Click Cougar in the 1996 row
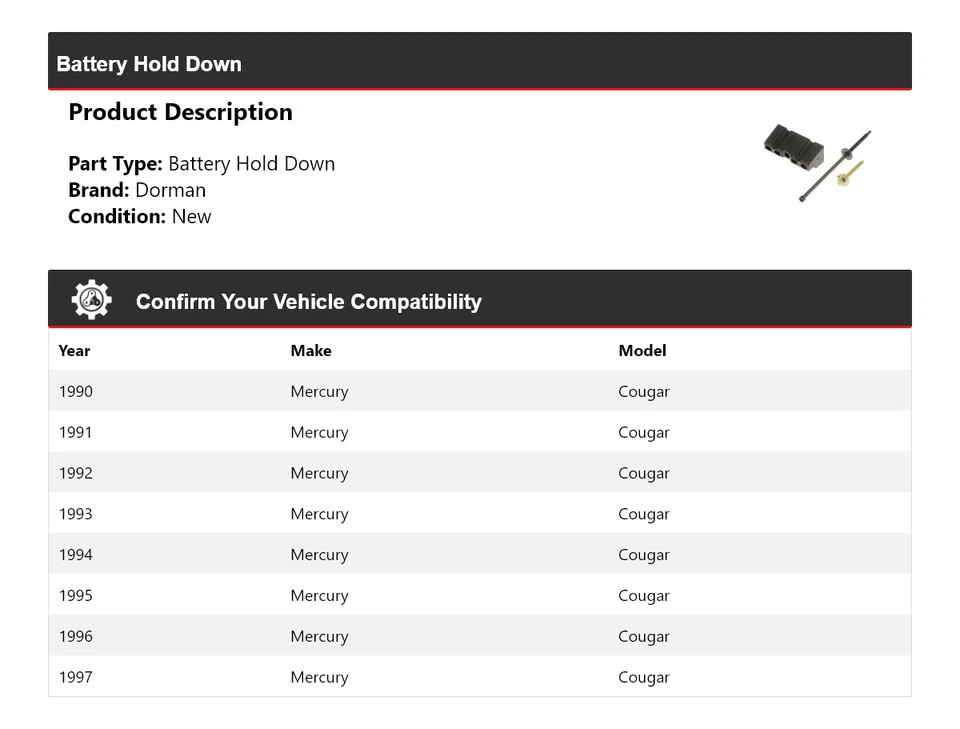 [x=644, y=637]
